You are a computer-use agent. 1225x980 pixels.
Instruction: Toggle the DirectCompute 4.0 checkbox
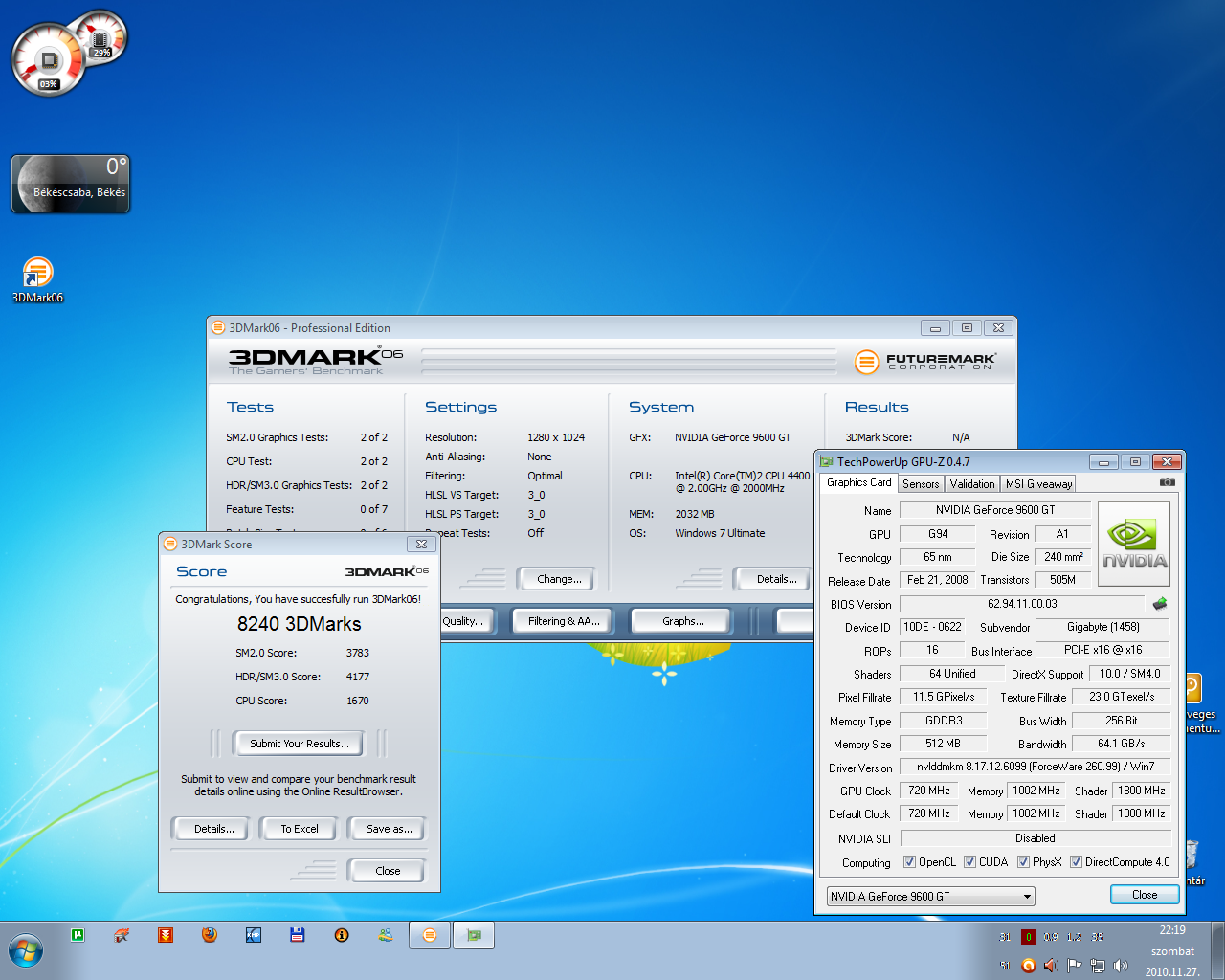(1076, 862)
